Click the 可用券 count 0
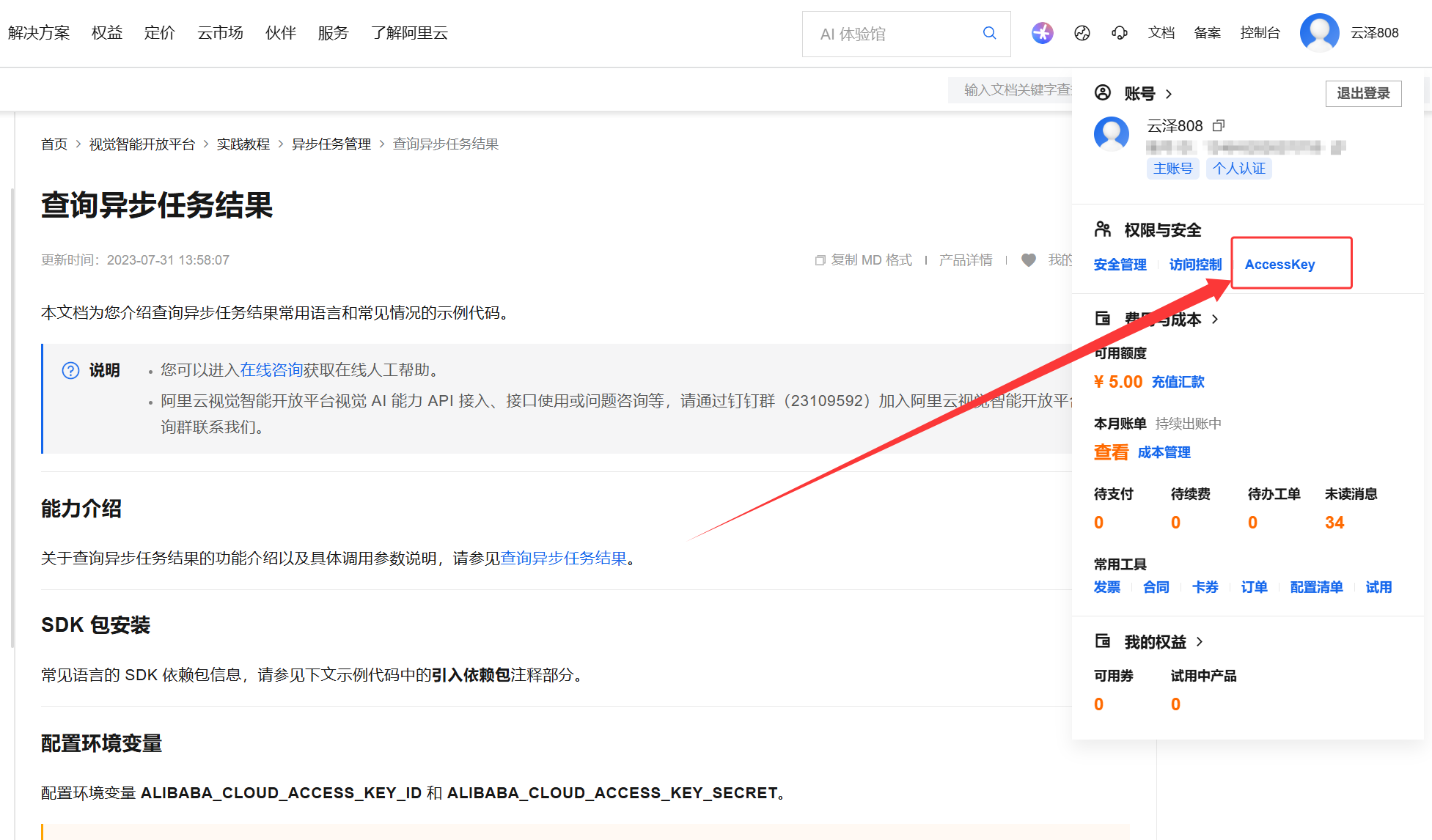The width and height of the screenshot is (1432, 840). coord(1098,704)
